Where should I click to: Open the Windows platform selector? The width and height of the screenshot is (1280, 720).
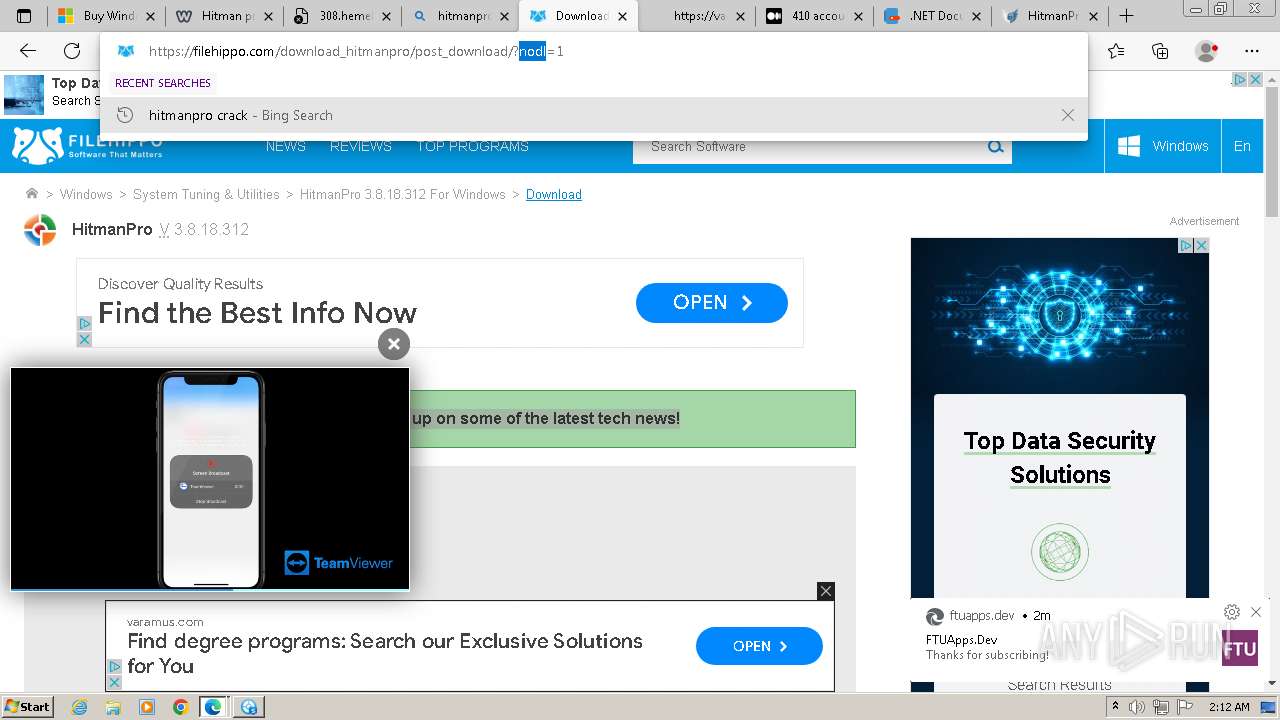tap(1163, 146)
